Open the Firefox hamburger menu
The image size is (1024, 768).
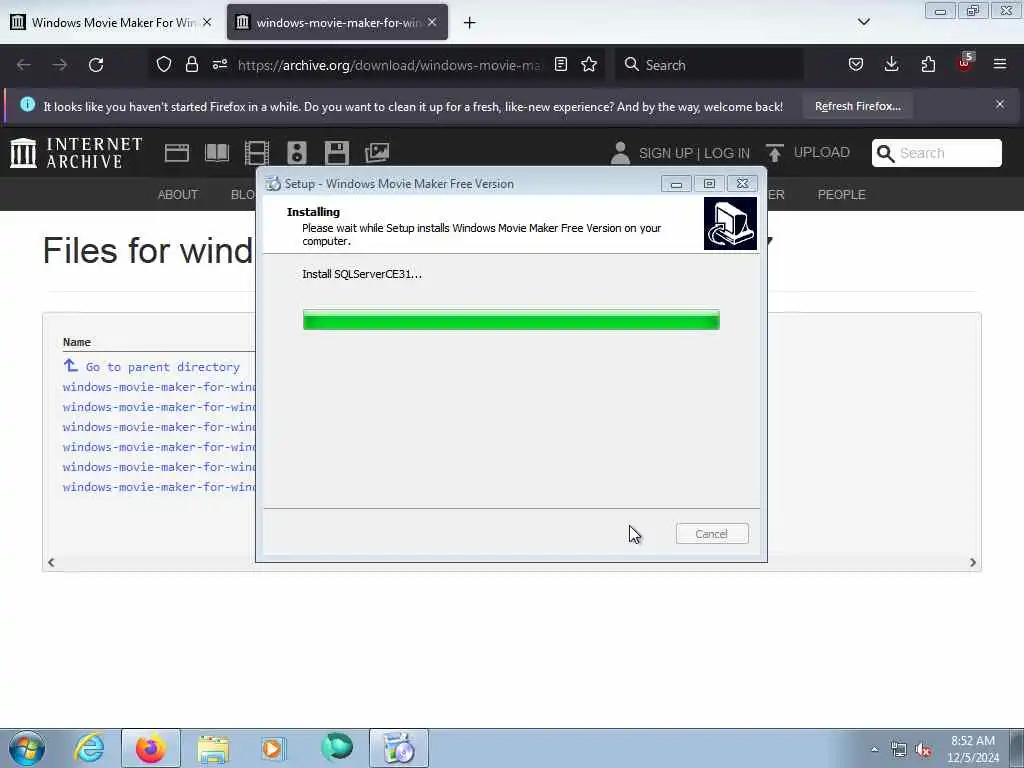[1000, 65]
